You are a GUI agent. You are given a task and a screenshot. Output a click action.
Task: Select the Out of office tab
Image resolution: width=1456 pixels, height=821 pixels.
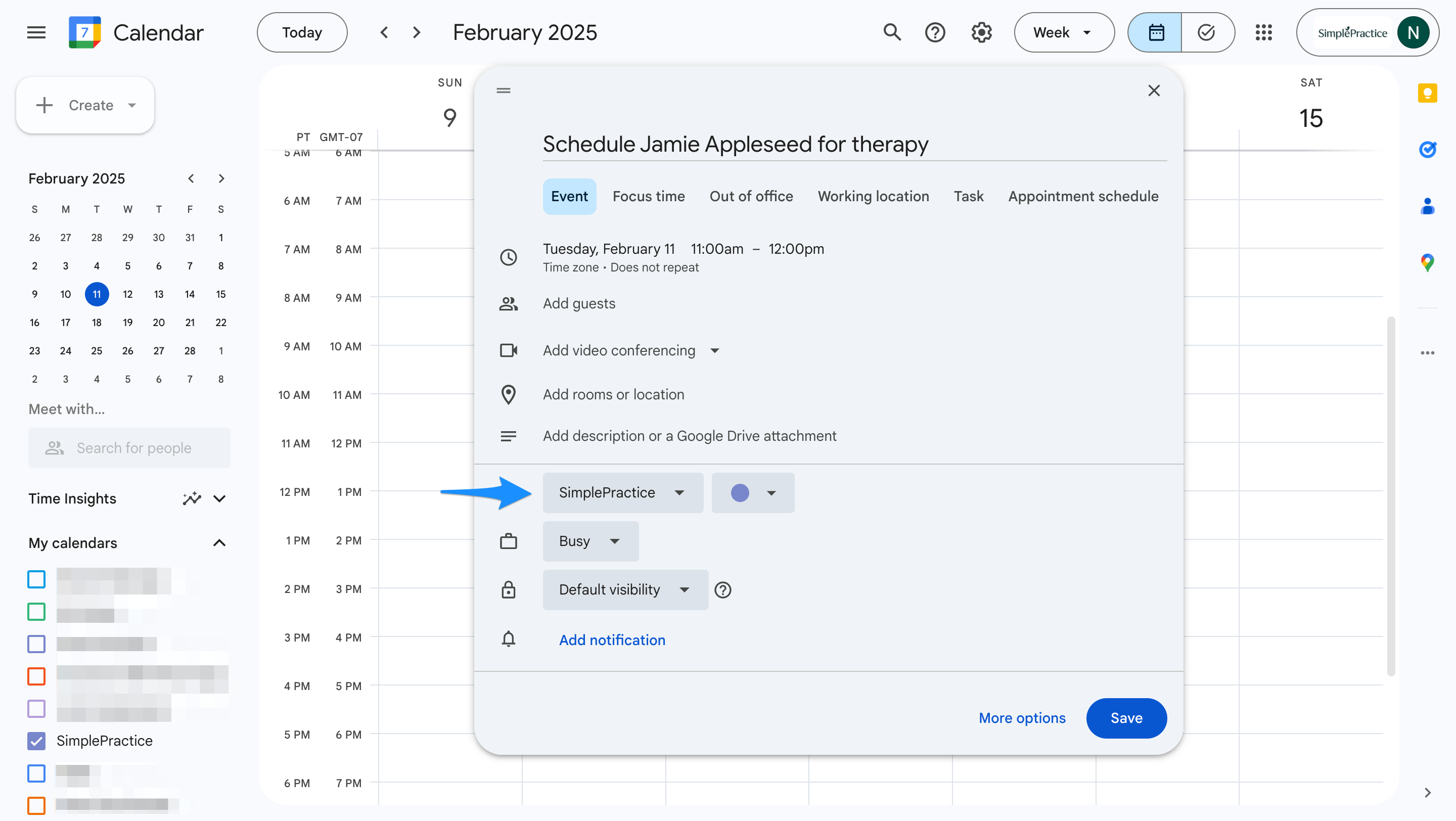(x=751, y=196)
